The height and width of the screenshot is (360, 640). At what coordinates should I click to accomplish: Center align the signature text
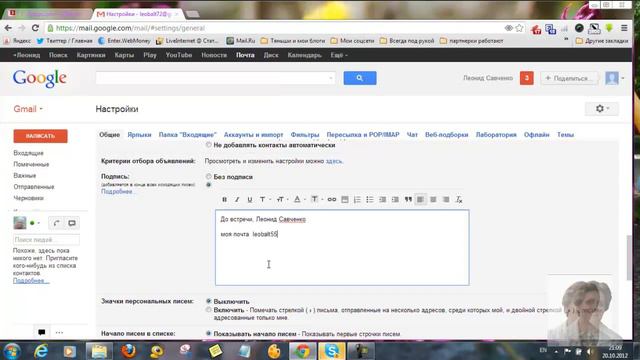tap(433, 200)
